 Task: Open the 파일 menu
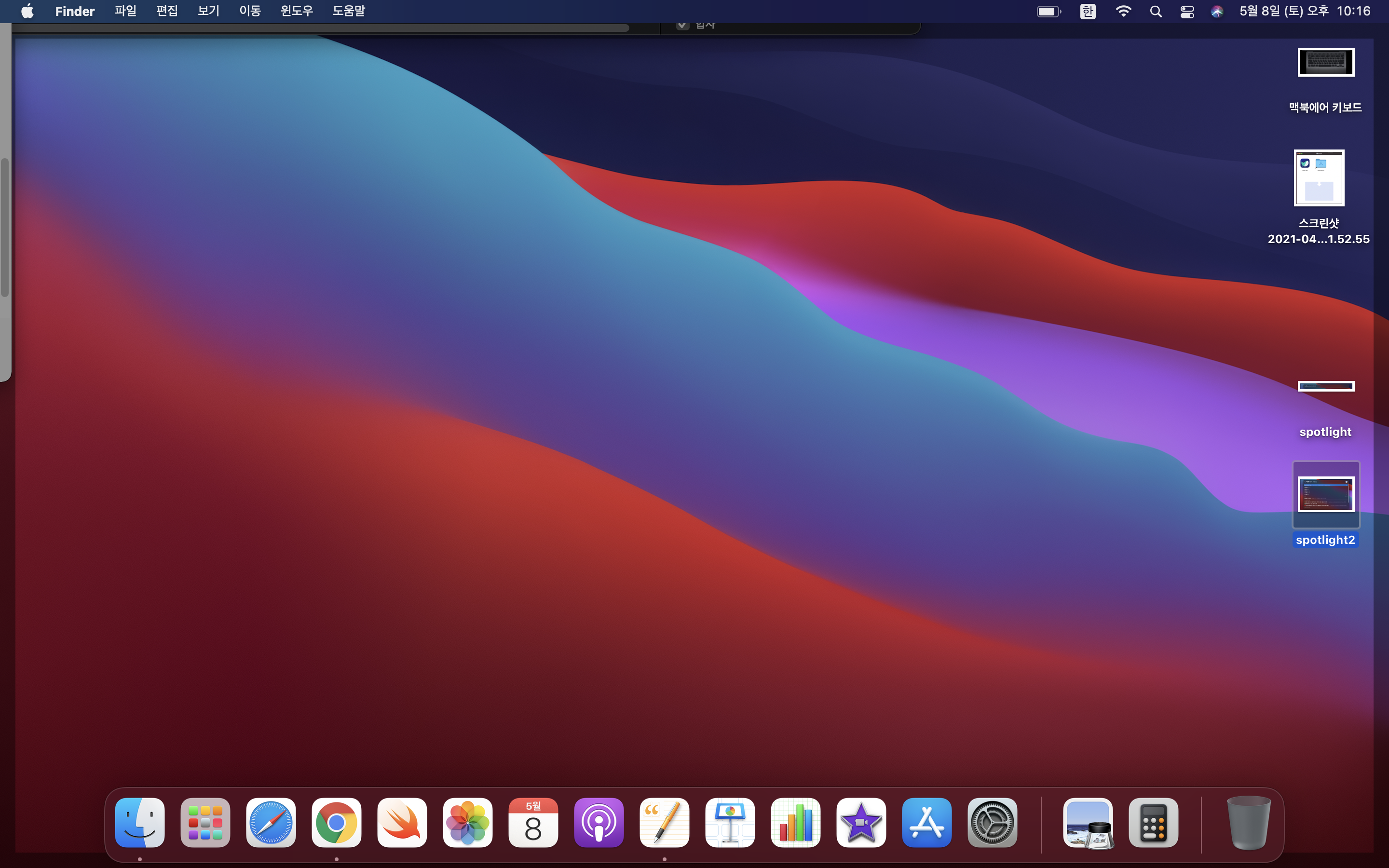[125, 11]
